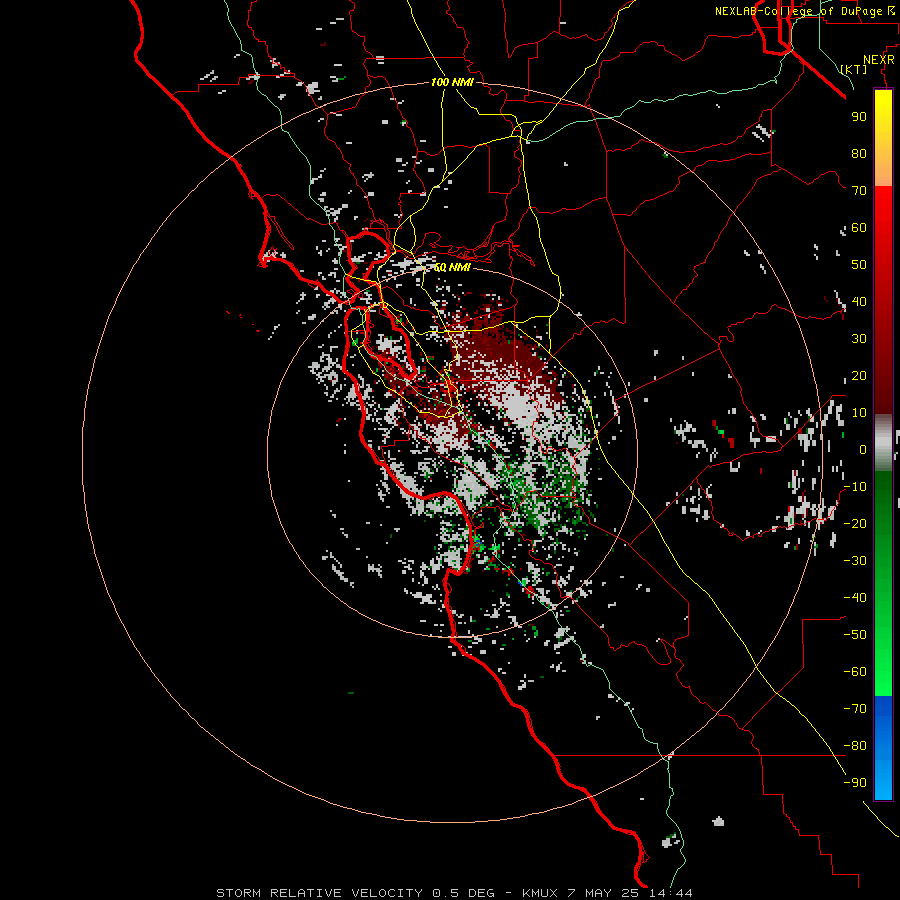Select the -80 value on velocity scale
The width and height of the screenshot is (900, 900).
tap(855, 746)
